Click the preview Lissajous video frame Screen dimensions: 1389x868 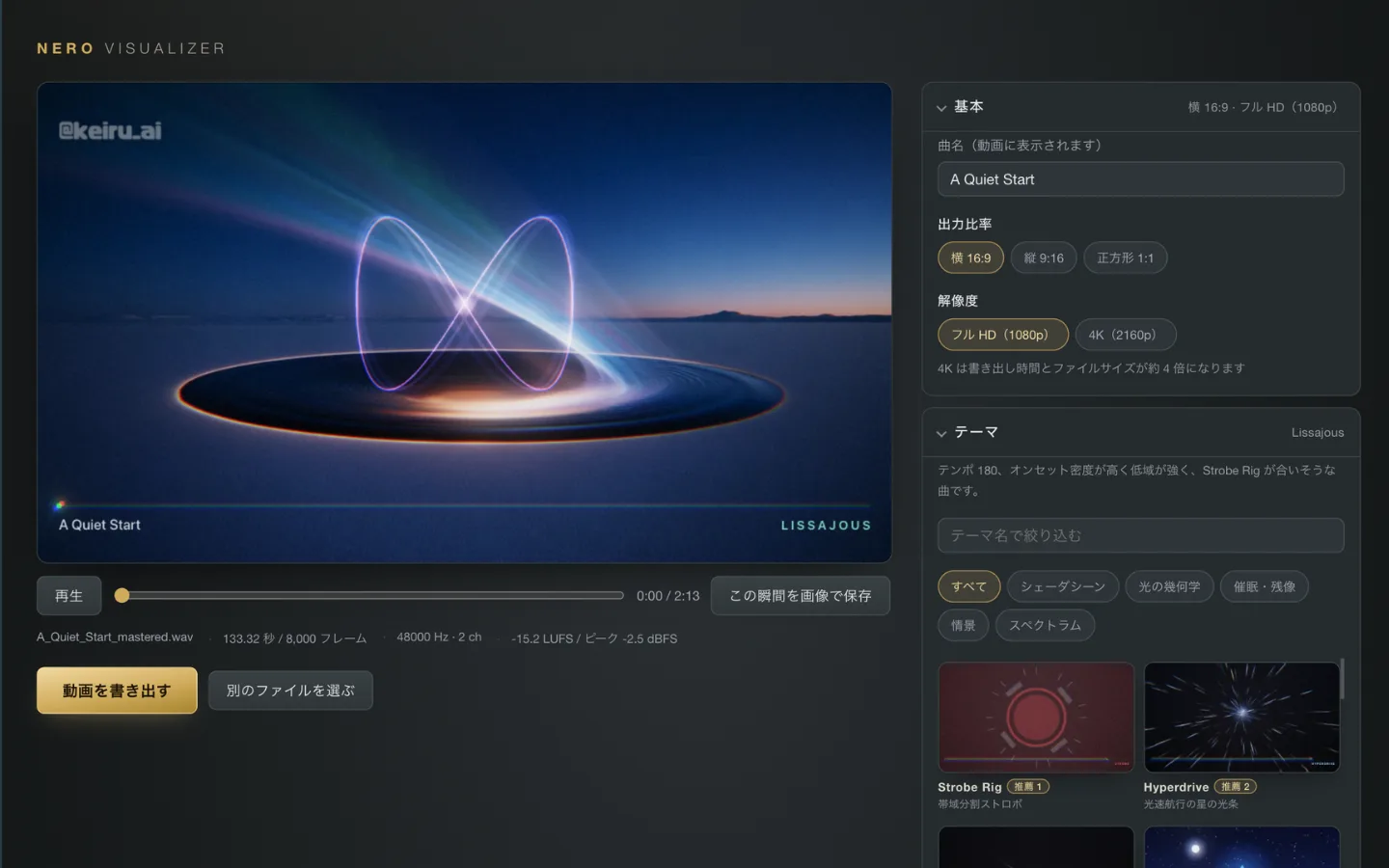pos(464,322)
